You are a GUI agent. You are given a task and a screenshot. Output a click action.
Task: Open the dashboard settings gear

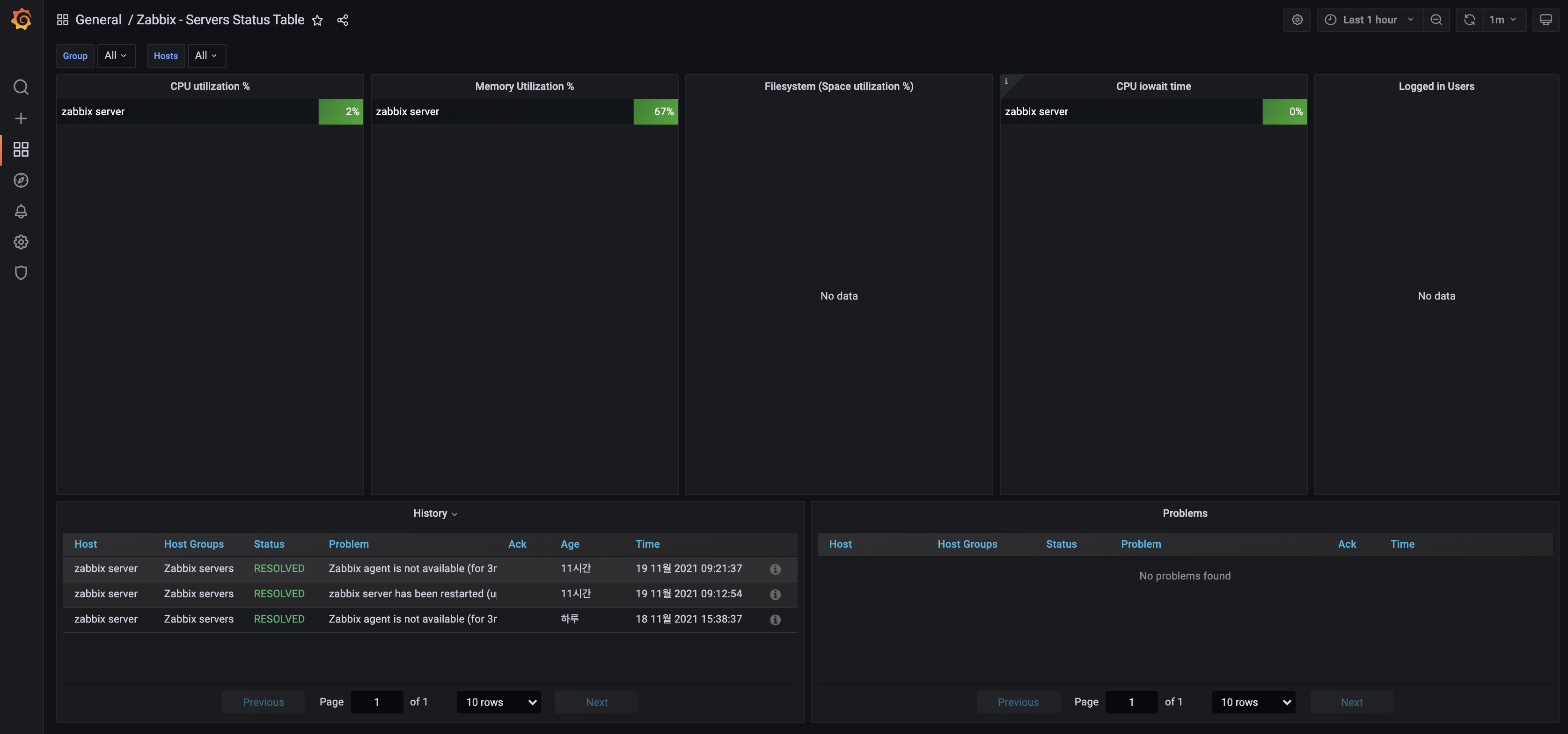pyautogui.click(x=1297, y=20)
